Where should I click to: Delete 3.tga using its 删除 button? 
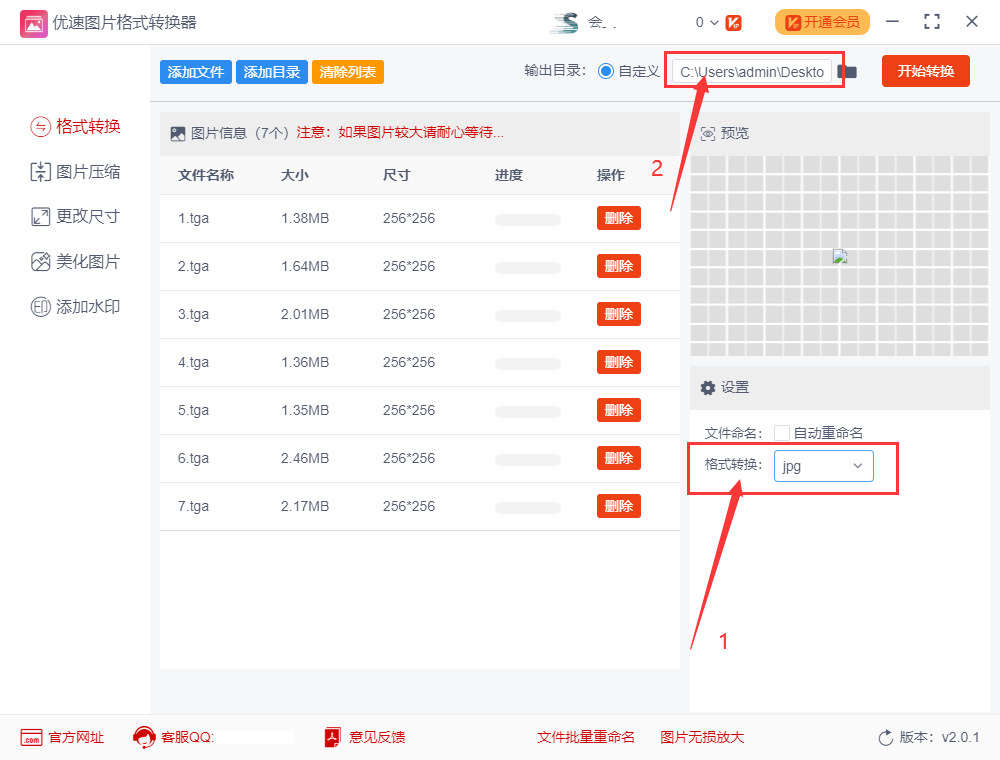[618, 314]
